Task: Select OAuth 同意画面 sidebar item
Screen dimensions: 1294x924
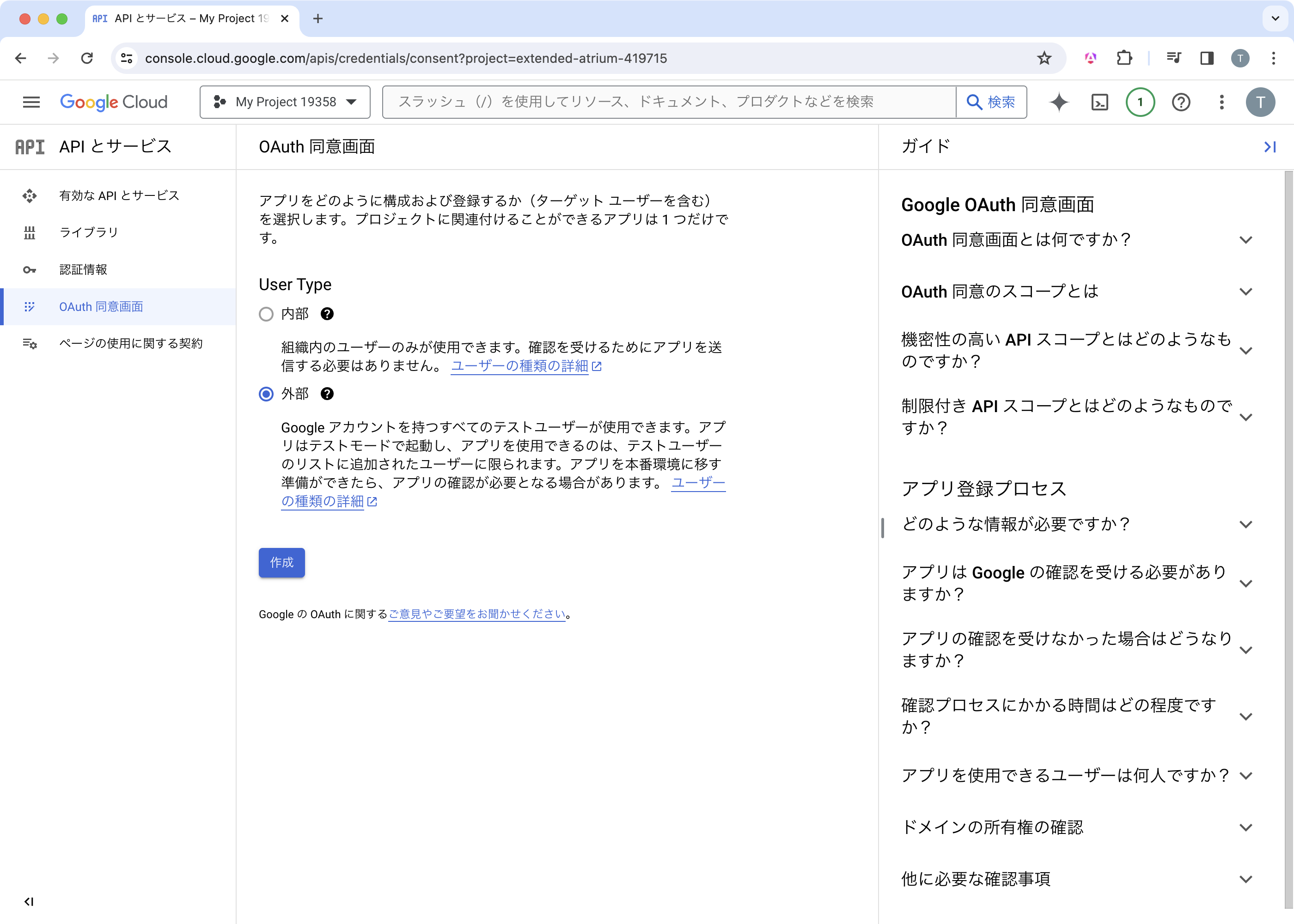Action: point(118,307)
